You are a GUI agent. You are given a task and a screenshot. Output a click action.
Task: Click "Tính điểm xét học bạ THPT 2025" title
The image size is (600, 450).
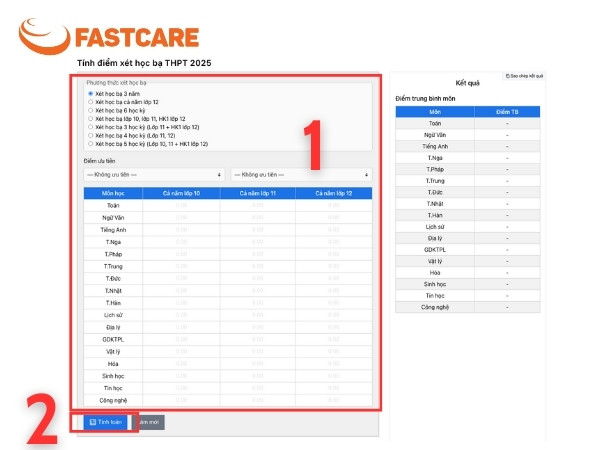point(144,63)
